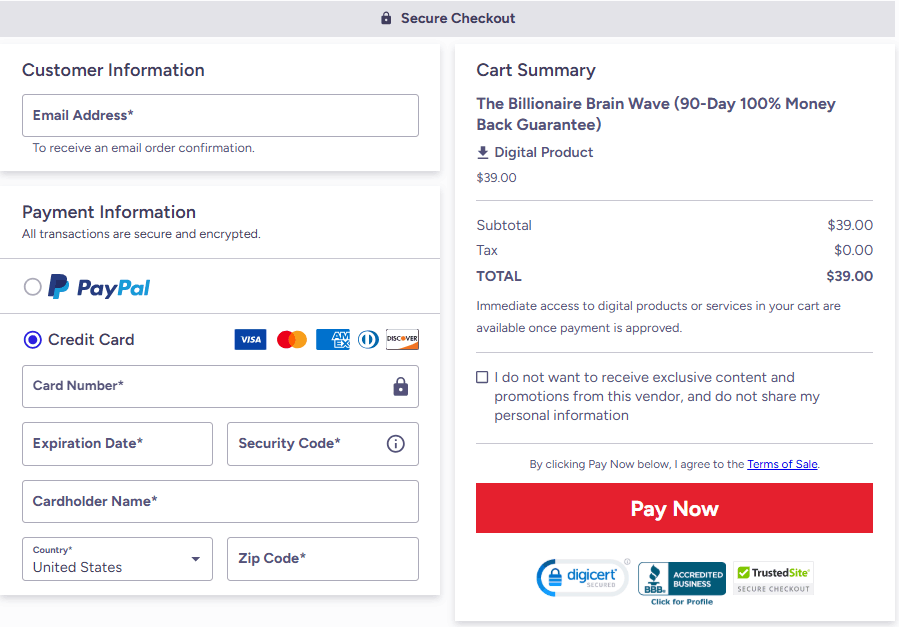Check the opt-out of promotions checkbox
Viewport: 899px width, 627px height.
pyautogui.click(x=482, y=377)
